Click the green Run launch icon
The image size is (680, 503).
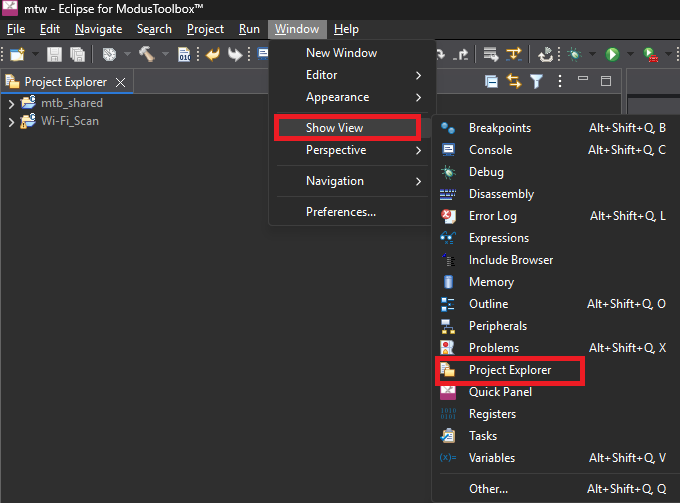tap(612, 54)
